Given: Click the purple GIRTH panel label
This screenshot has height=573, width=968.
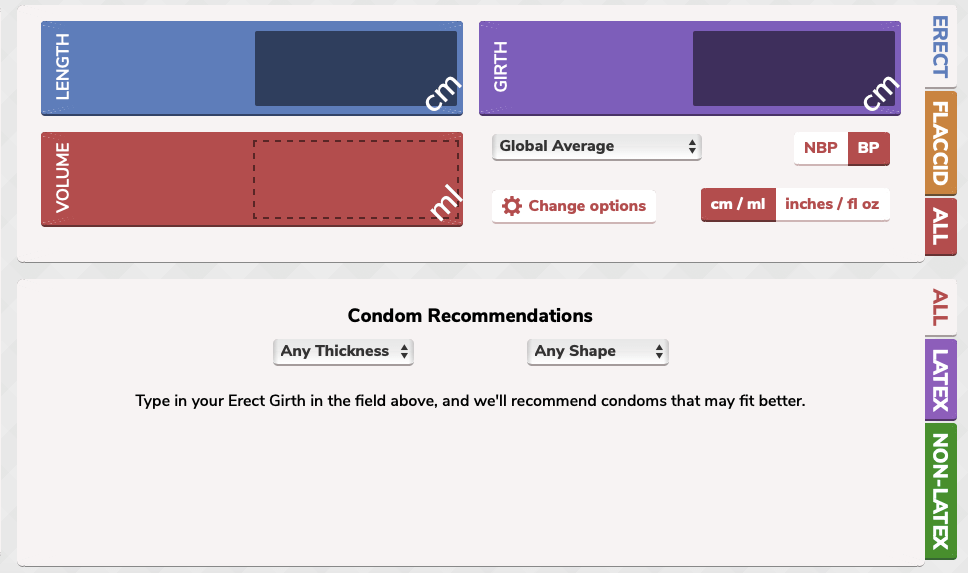Looking at the screenshot, I should 501,68.
